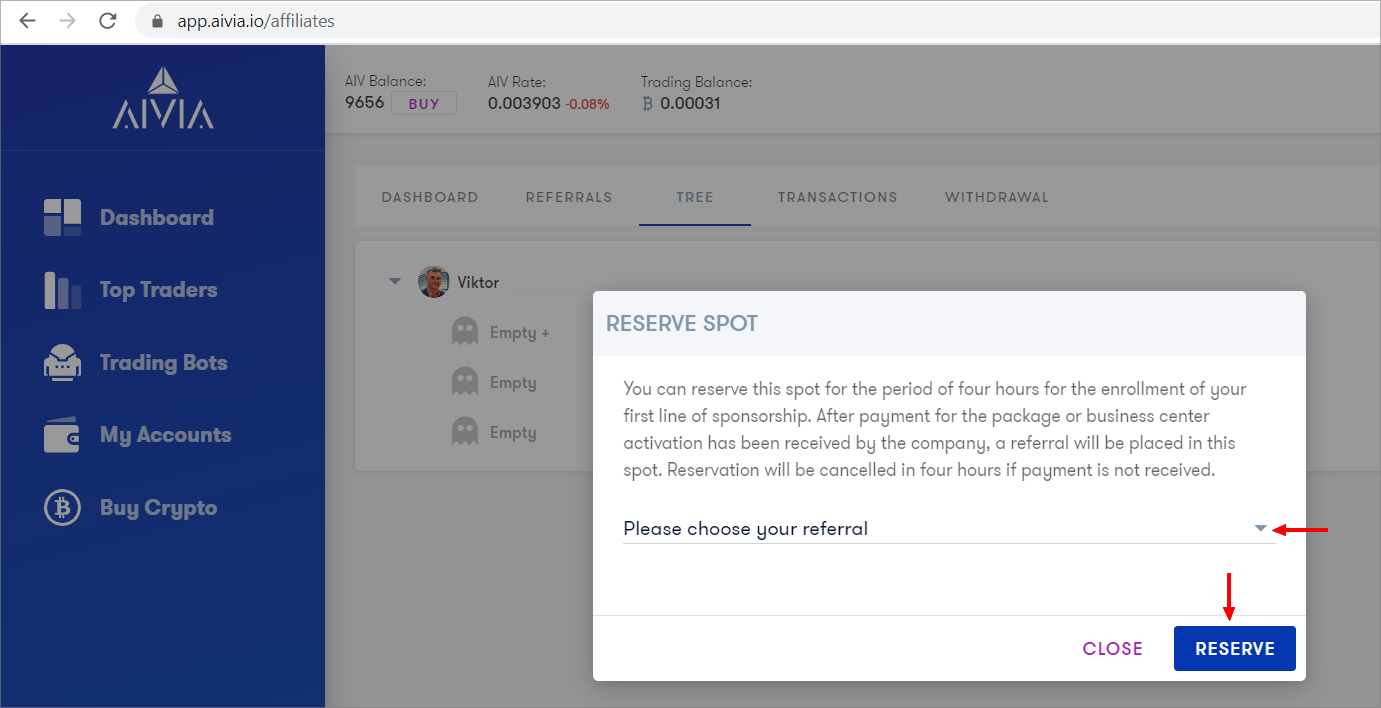
Task: Click the ghost icon of the second Empty spot
Action: [x=465, y=382]
